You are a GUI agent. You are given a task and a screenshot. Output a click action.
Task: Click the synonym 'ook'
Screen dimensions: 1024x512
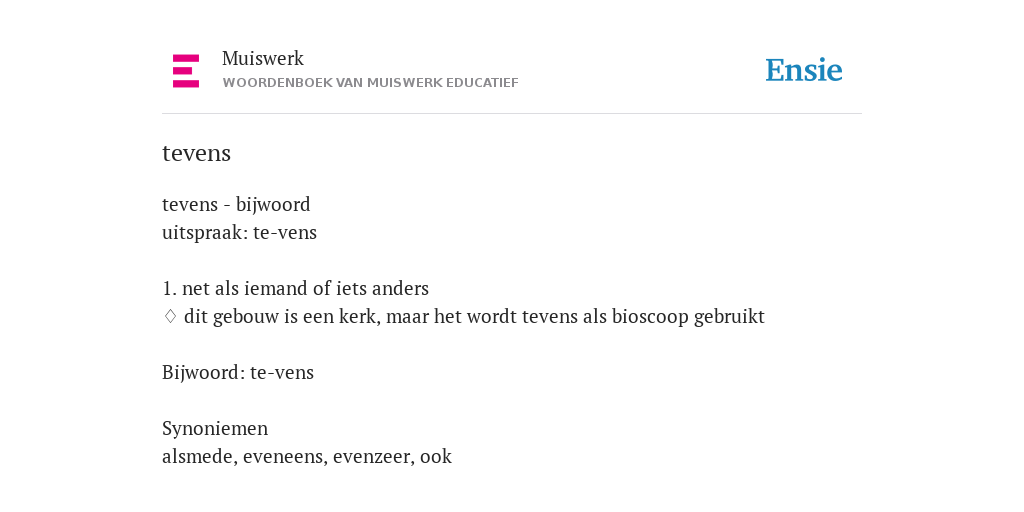click(x=436, y=456)
